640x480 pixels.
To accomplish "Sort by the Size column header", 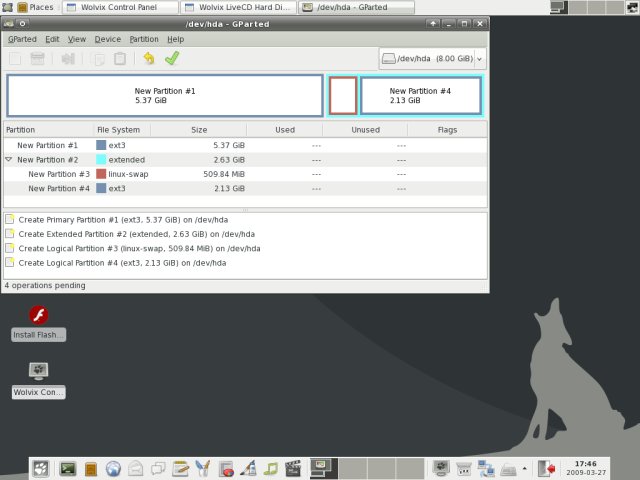I will point(199,130).
